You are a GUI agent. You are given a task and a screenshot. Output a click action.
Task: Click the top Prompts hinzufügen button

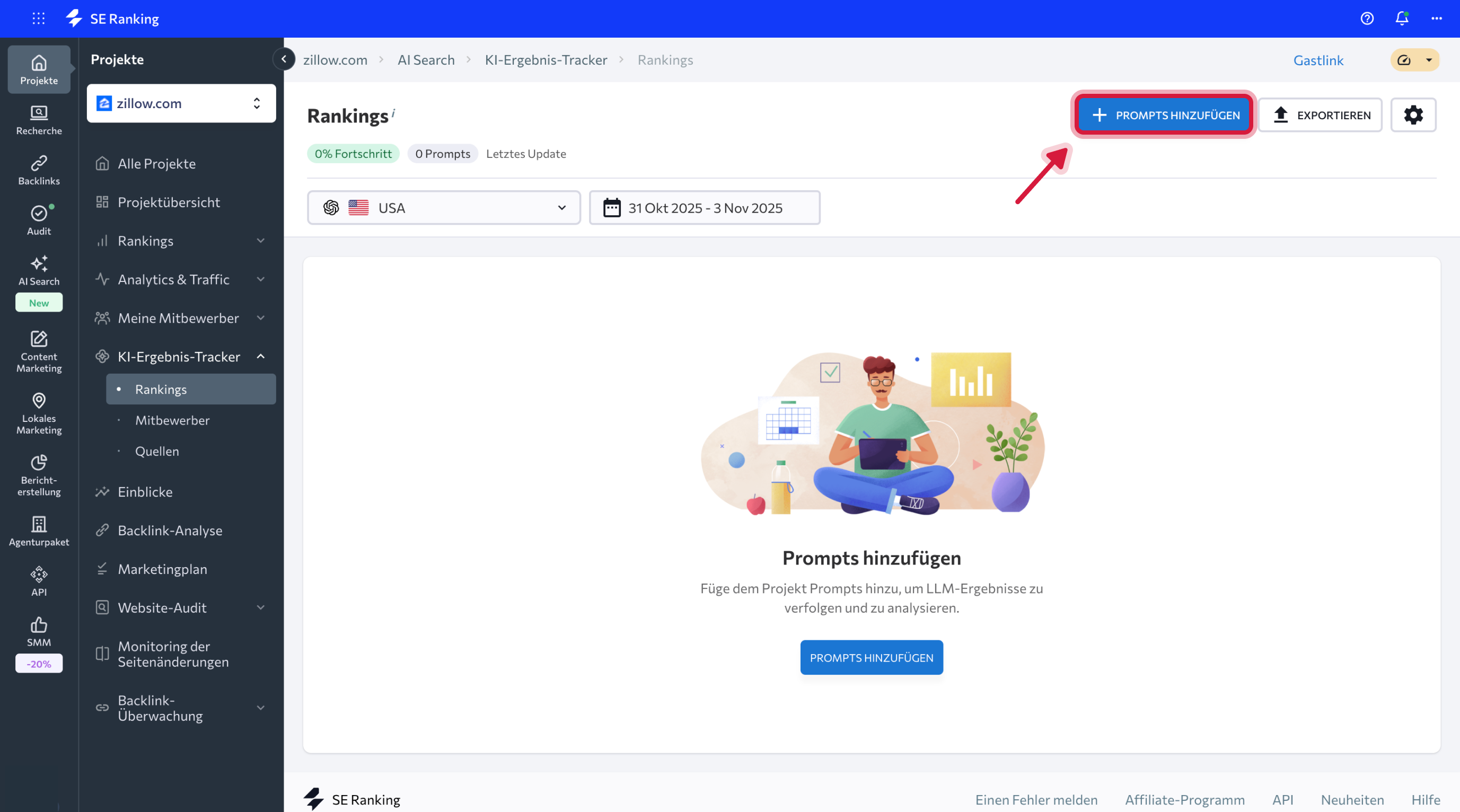[x=1164, y=115]
